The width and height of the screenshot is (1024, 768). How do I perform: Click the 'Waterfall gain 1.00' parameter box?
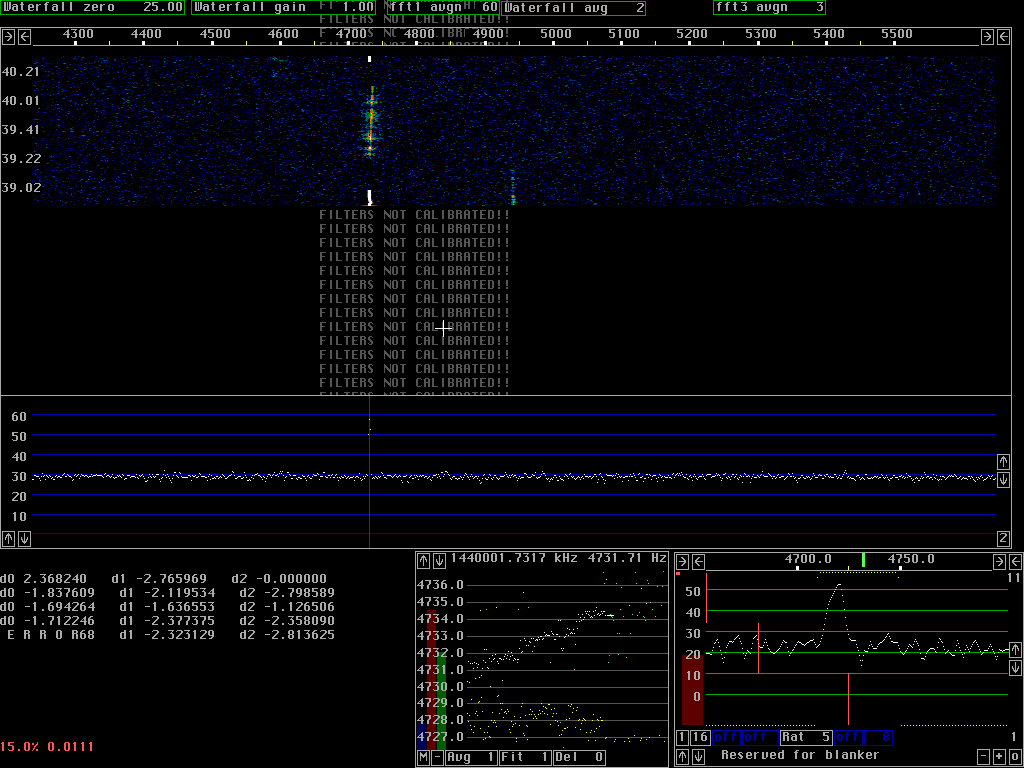pyautogui.click(x=284, y=7)
